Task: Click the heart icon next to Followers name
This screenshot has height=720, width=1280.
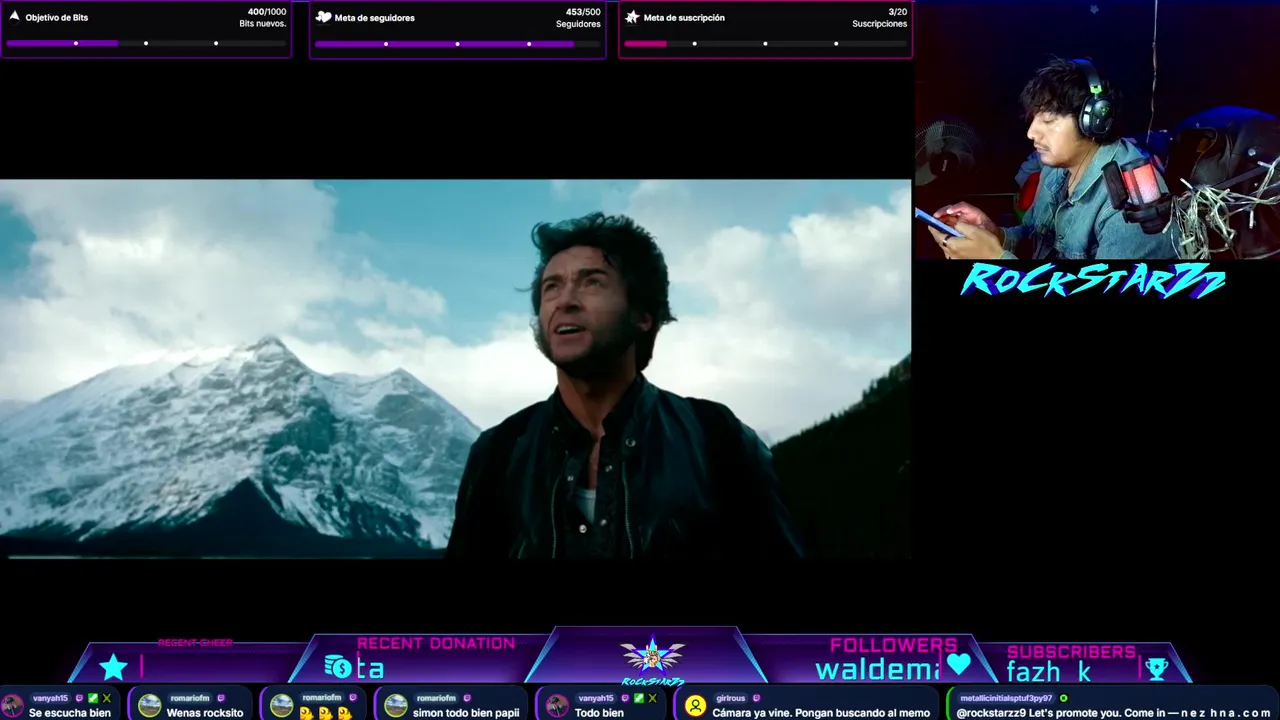Action: tap(959, 664)
